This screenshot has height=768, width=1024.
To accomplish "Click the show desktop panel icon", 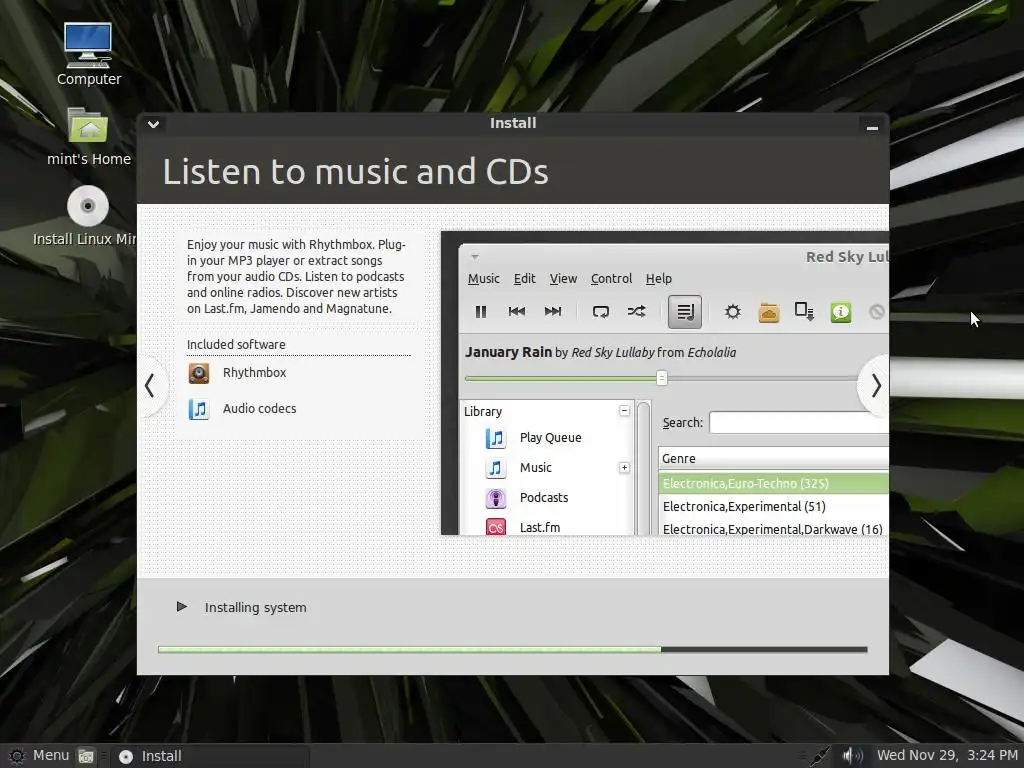I will tap(86, 756).
